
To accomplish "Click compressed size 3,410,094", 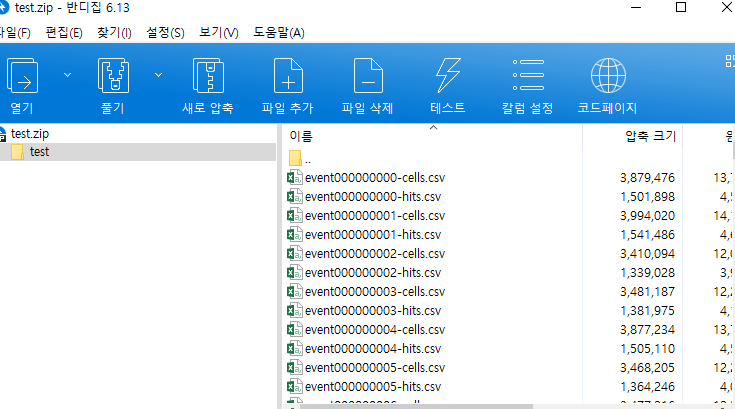I will (x=647, y=254).
